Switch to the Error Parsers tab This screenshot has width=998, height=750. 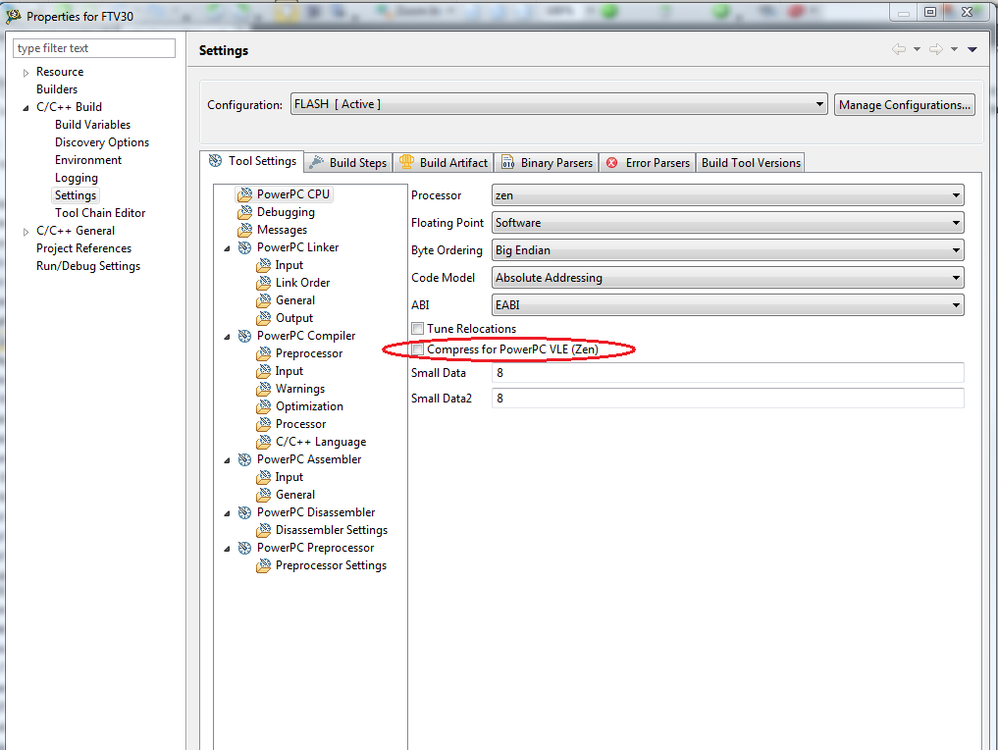click(647, 163)
